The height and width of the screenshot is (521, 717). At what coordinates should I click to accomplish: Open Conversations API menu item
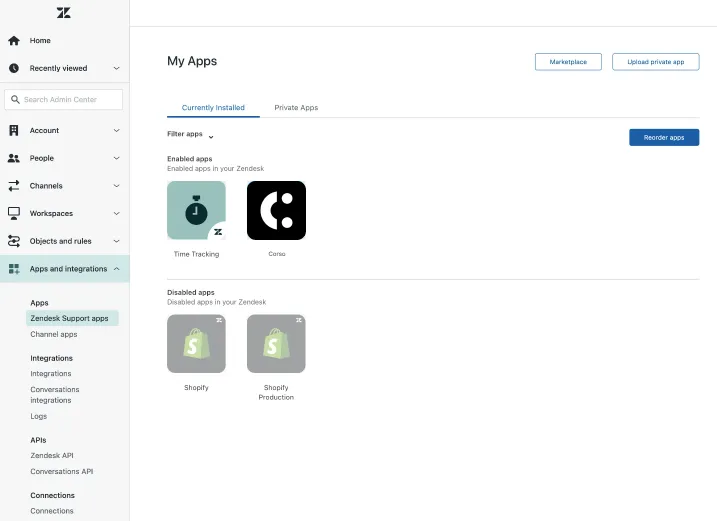coord(62,472)
